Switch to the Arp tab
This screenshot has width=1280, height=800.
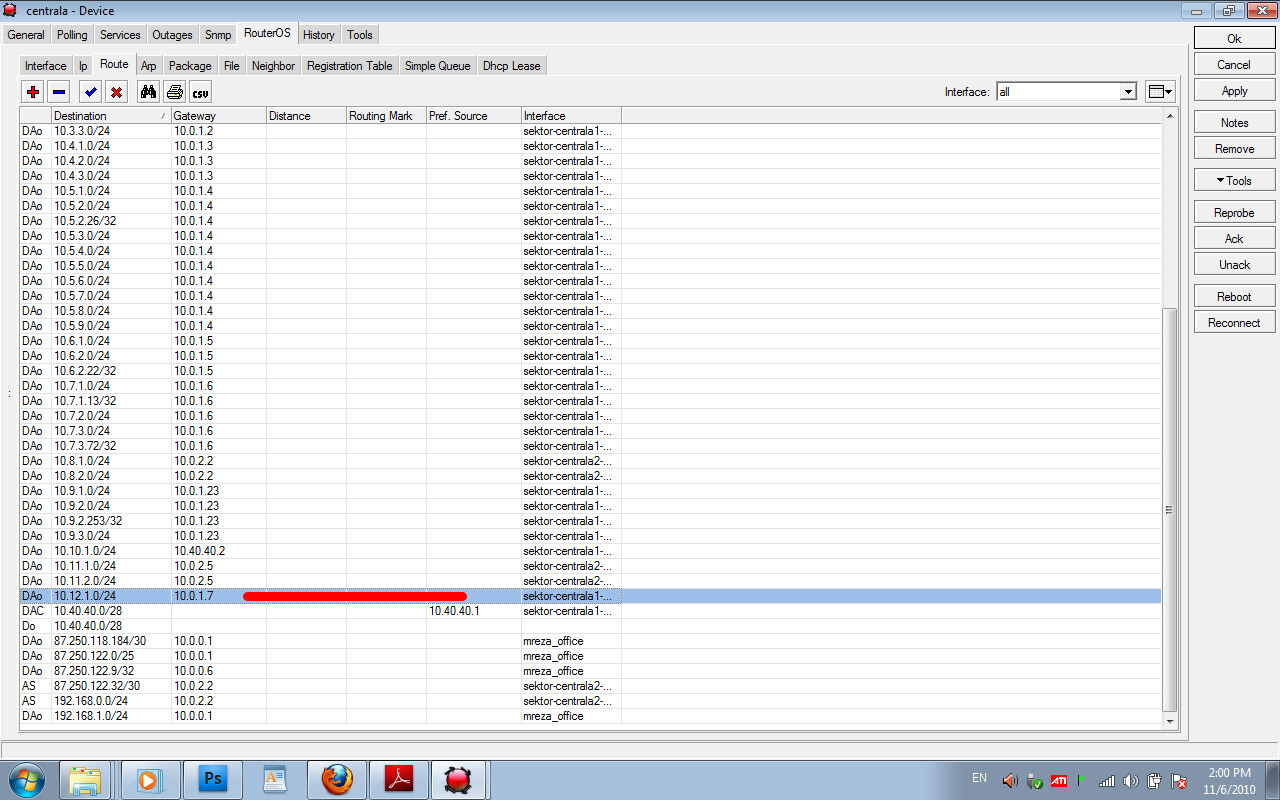[148, 65]
